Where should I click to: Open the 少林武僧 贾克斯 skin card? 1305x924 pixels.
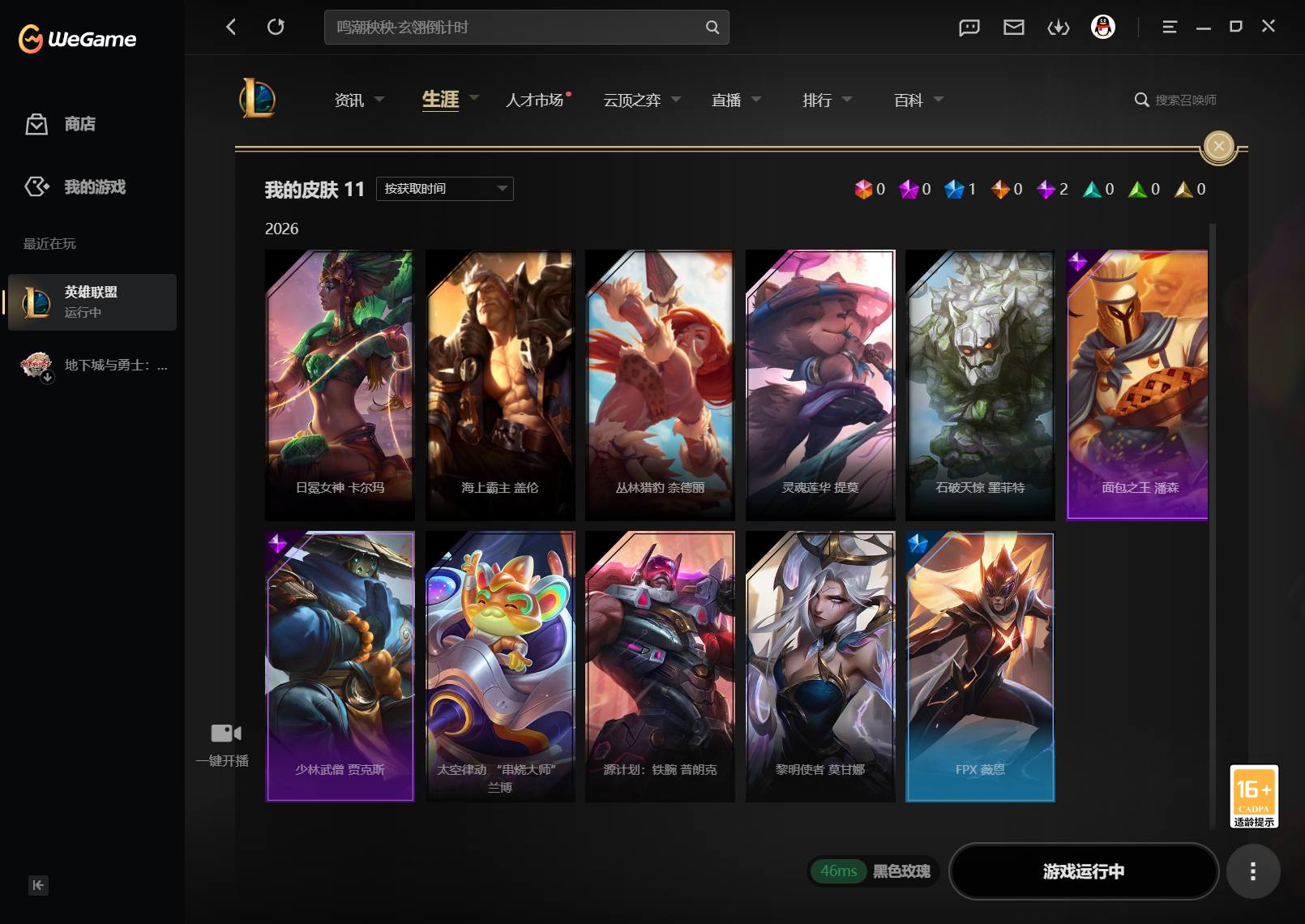[x=340, y=667]
